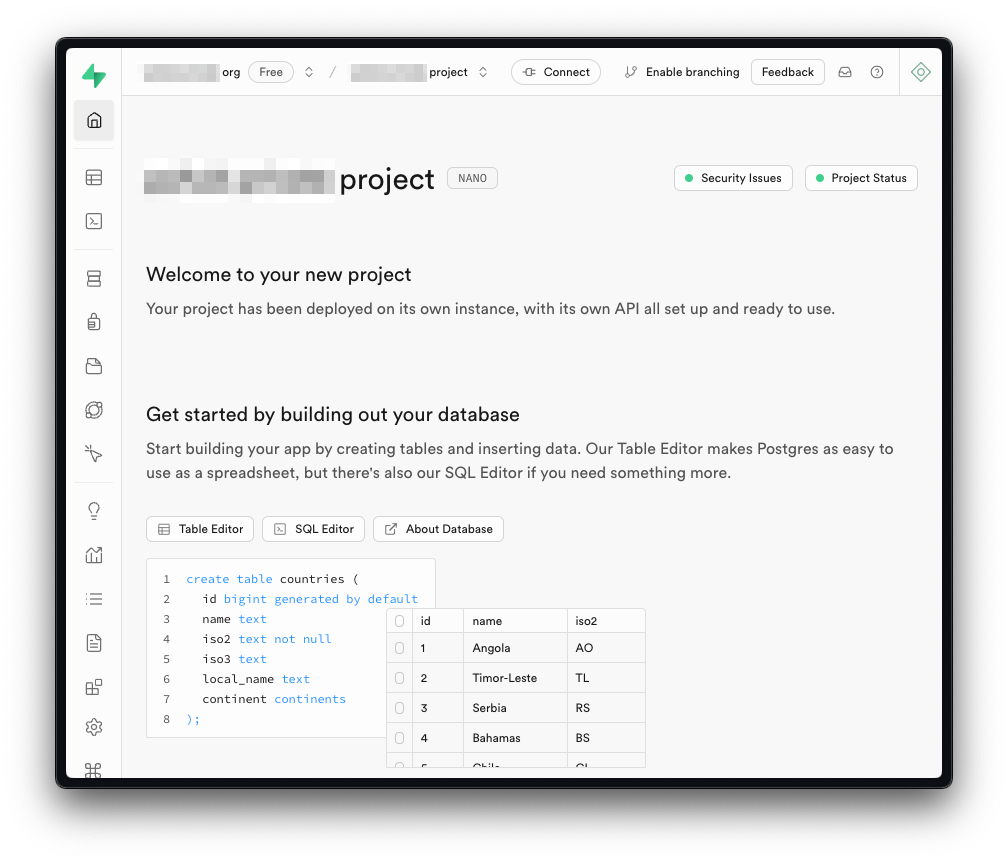Open Realtime cursor icon in sidebar
The height and width of the screenshot is (862, 1008).
click(x=94, y=454)
